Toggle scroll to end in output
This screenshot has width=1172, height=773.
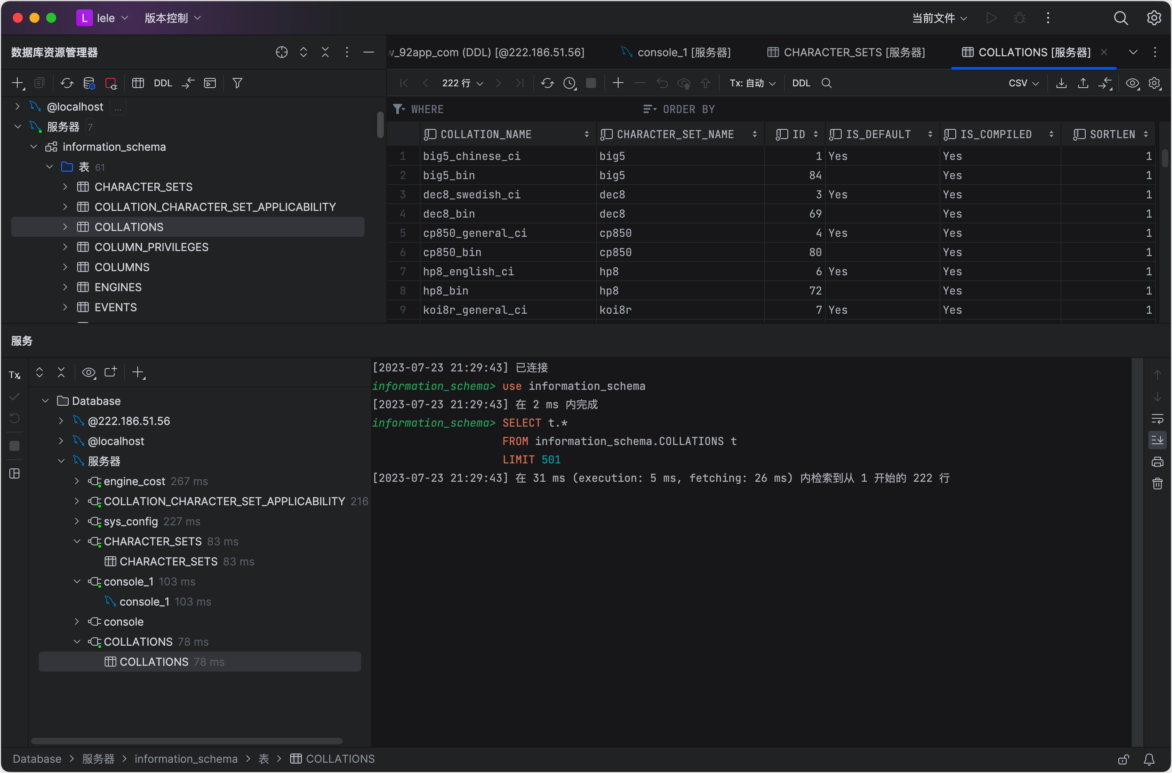coord(1157,440)
